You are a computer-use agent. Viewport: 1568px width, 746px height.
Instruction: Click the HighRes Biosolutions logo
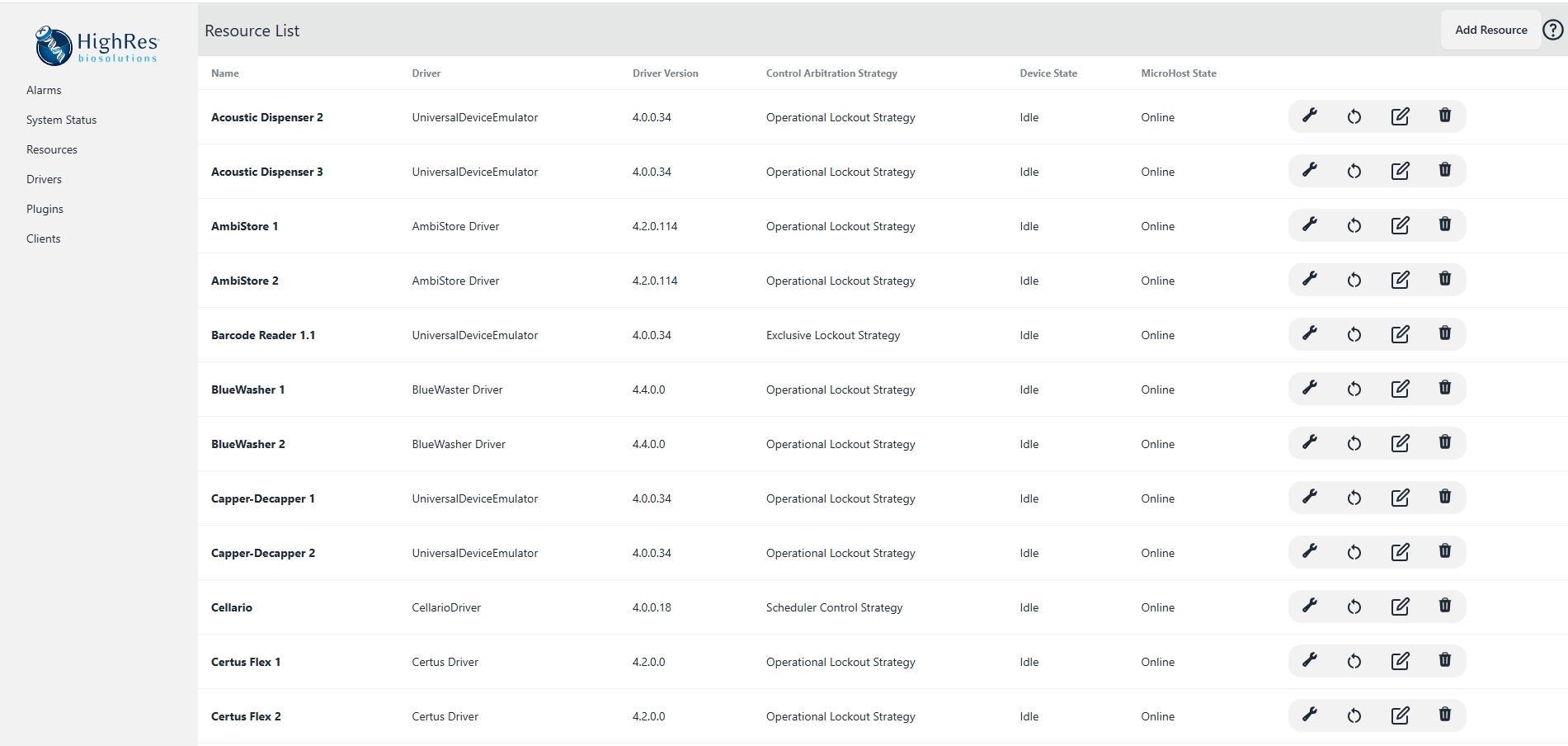coord(97,45)
